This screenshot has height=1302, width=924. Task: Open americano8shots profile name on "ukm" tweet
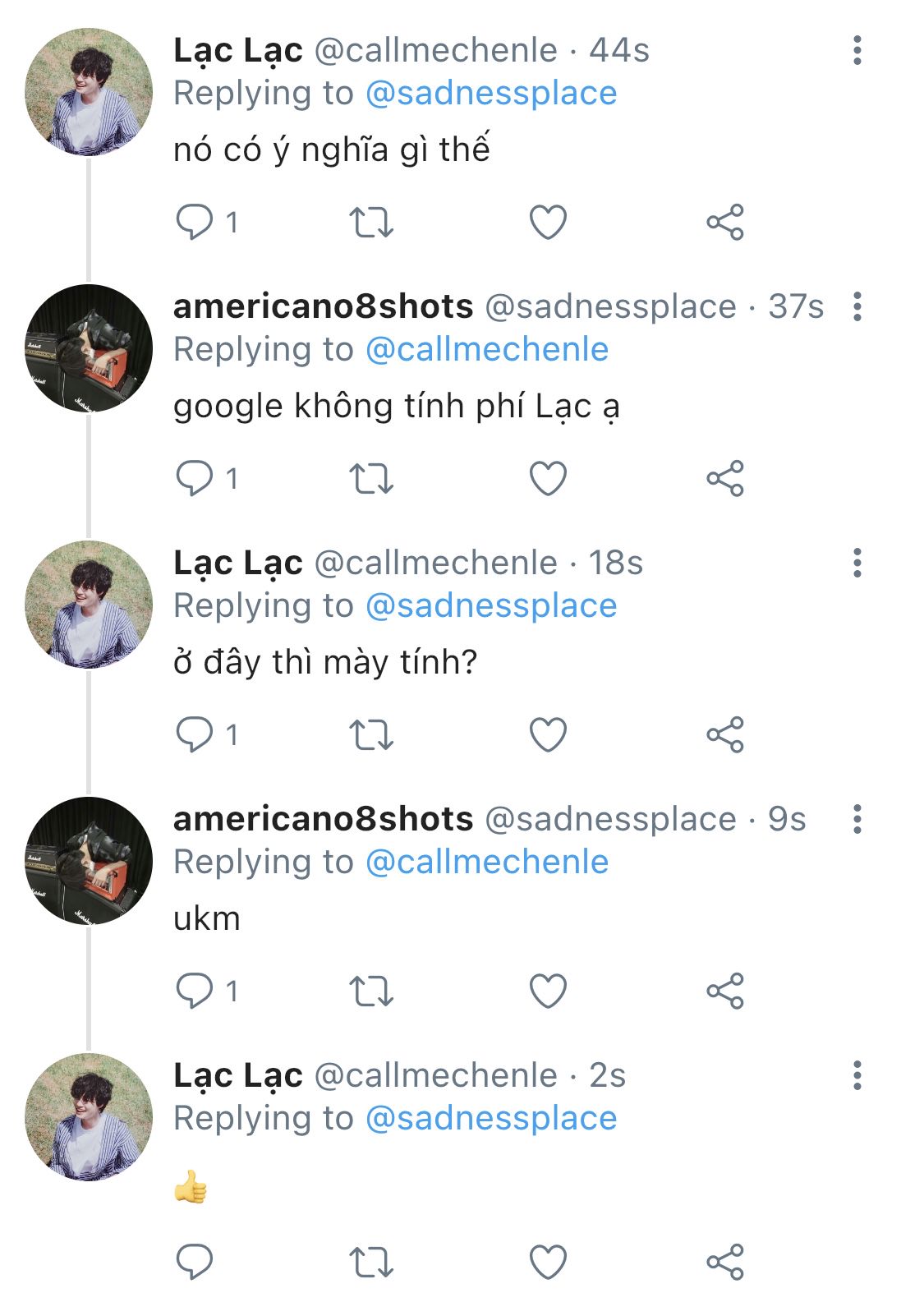pos(323,819)
